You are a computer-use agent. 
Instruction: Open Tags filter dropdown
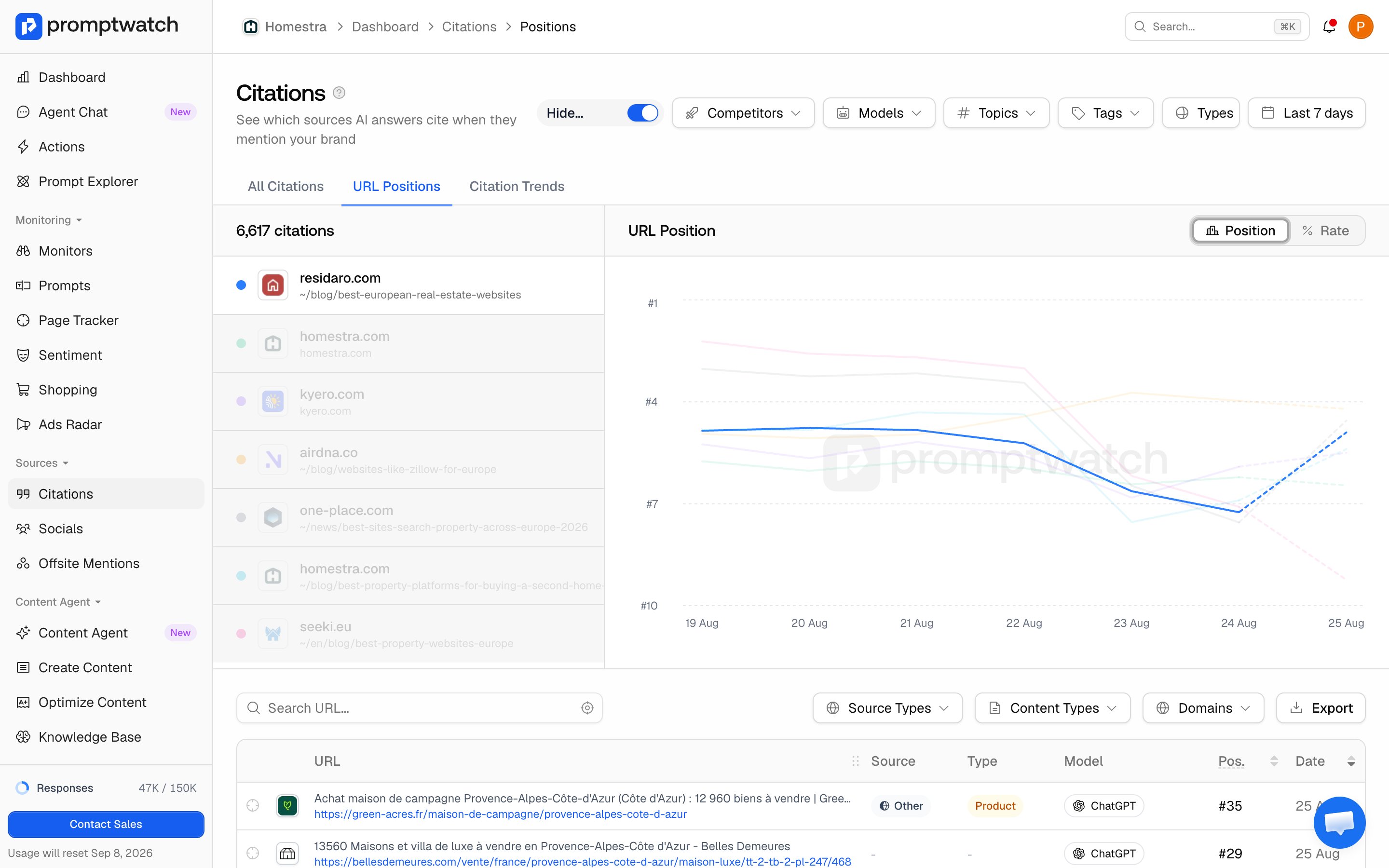click(x=1105, y=113)
